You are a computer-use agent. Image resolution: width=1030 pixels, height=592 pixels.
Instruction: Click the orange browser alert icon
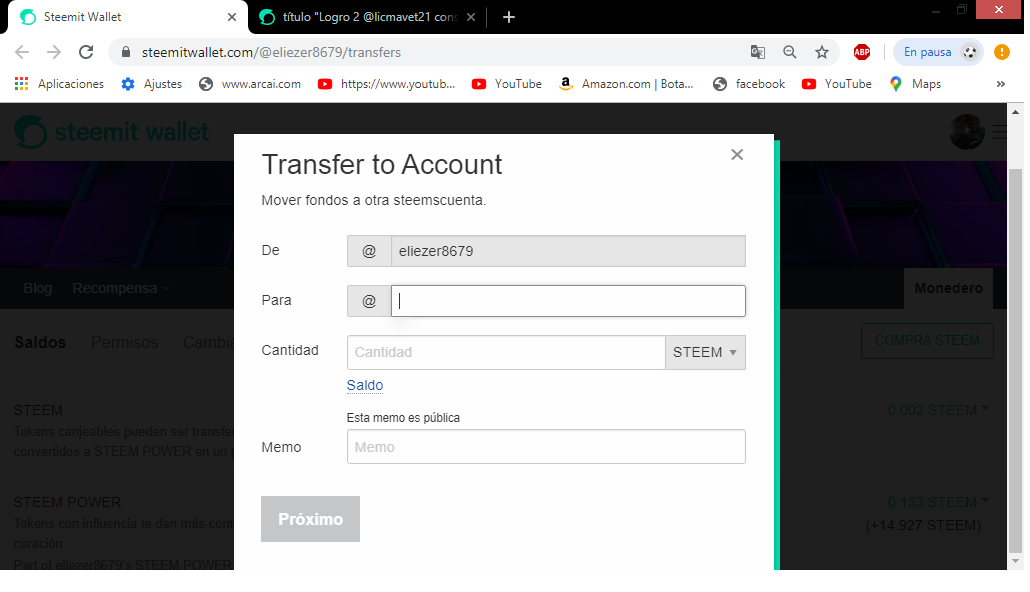pos(1002,52)
